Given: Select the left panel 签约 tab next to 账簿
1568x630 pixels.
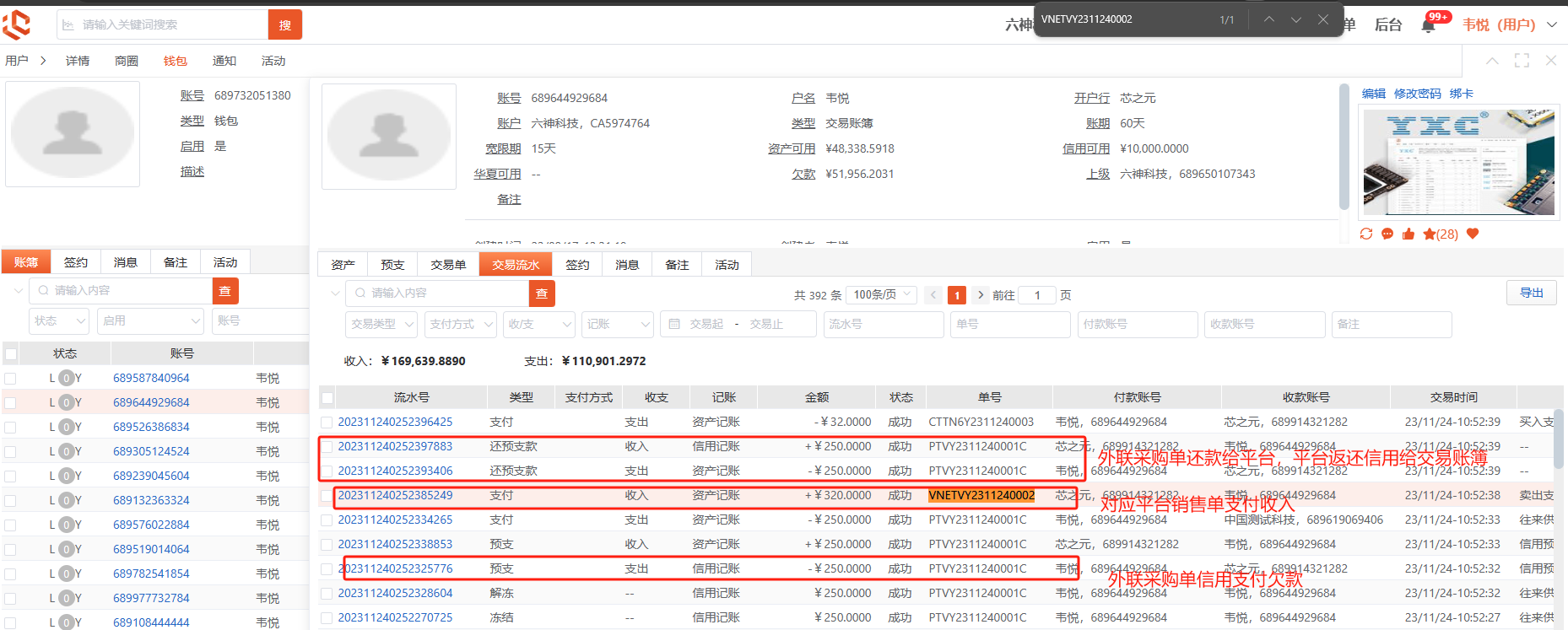Looking at the screenshot, I should point(76,262).
